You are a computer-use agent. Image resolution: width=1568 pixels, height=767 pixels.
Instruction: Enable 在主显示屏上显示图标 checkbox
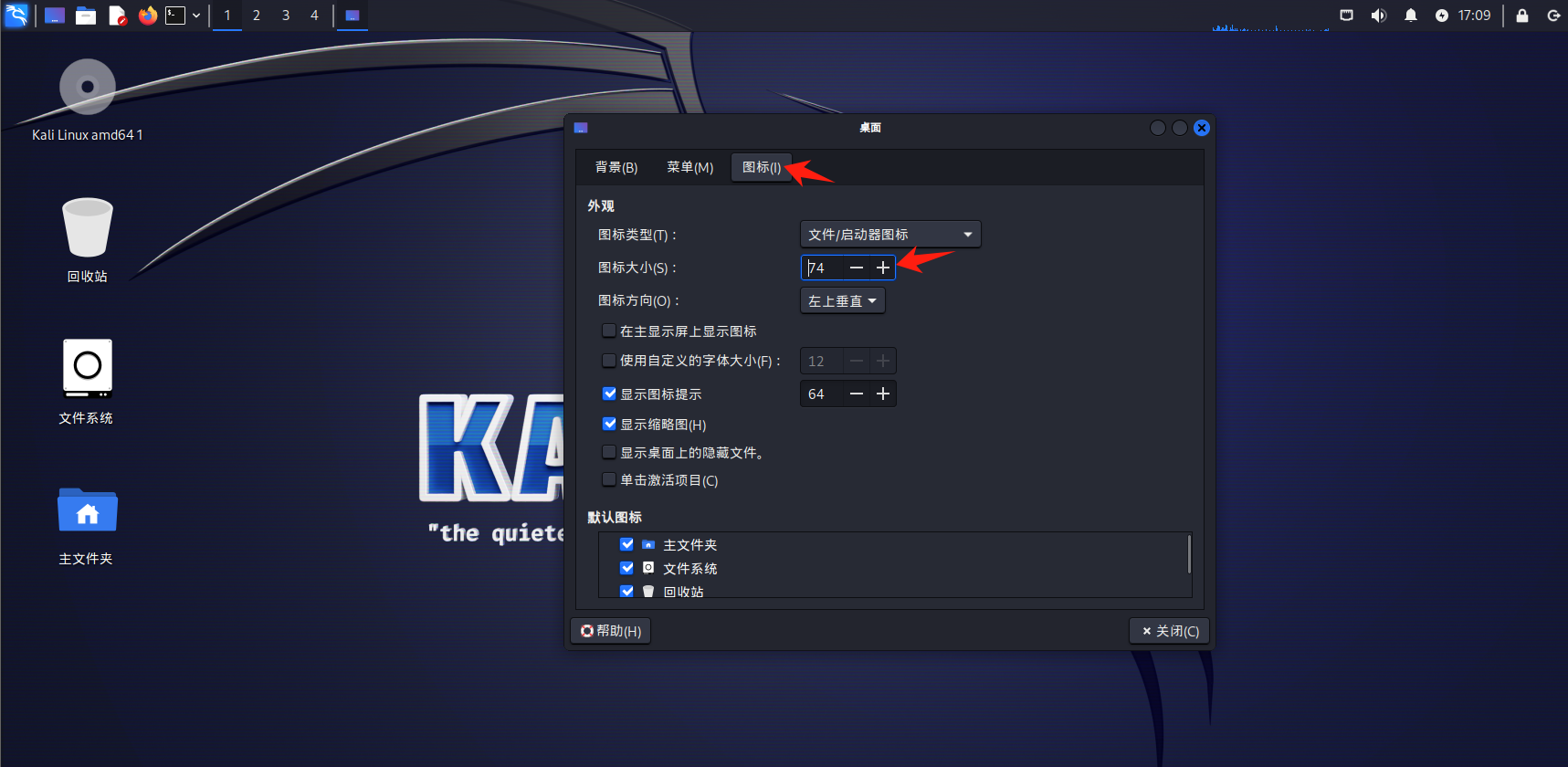point(609,331)
